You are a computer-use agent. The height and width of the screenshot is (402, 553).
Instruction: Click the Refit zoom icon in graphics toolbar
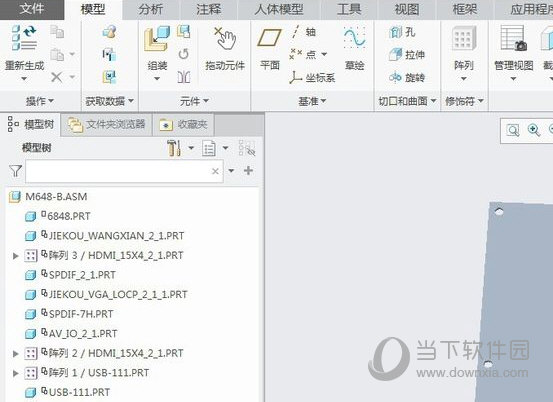click(513, 130)
